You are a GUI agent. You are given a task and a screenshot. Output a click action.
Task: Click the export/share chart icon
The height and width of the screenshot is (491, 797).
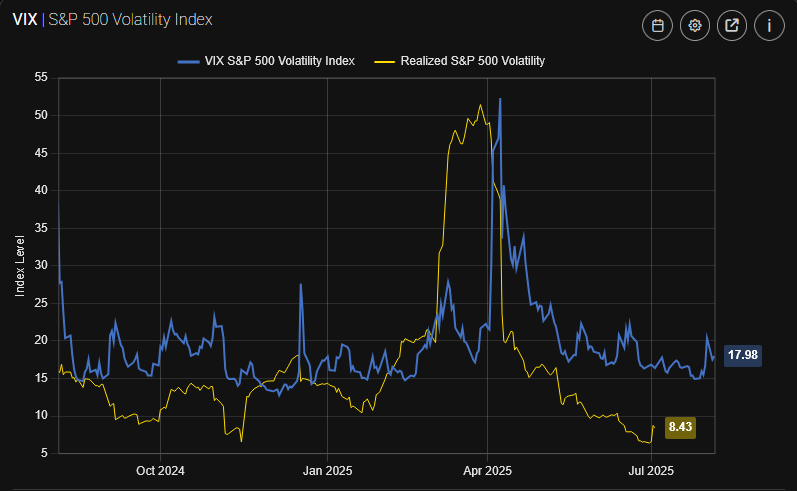[731, 25]
